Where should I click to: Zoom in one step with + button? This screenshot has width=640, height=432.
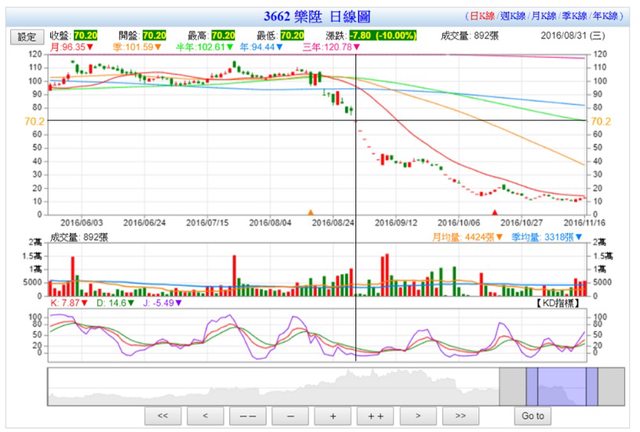[333, 415]
